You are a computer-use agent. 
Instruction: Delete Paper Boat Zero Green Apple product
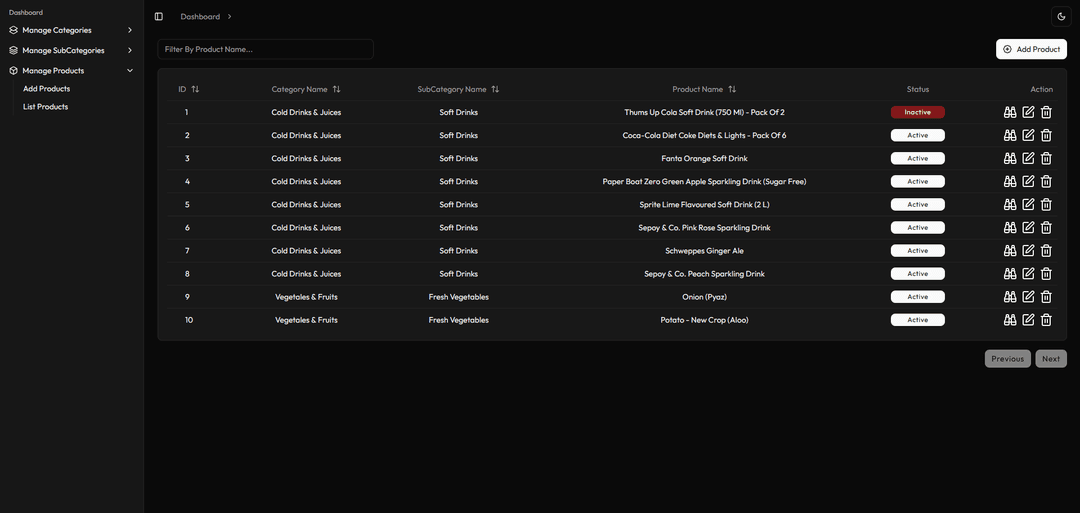[1046, 181]
